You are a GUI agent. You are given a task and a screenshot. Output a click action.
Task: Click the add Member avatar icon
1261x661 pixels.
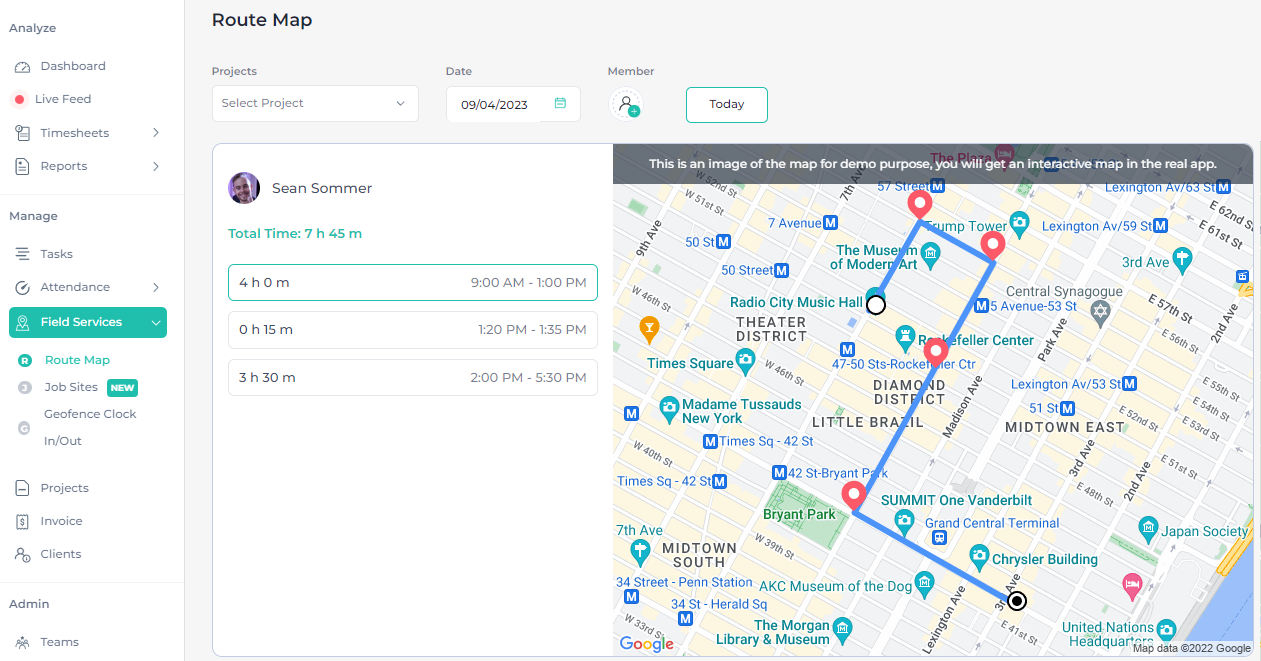click(x=626, y=103)
